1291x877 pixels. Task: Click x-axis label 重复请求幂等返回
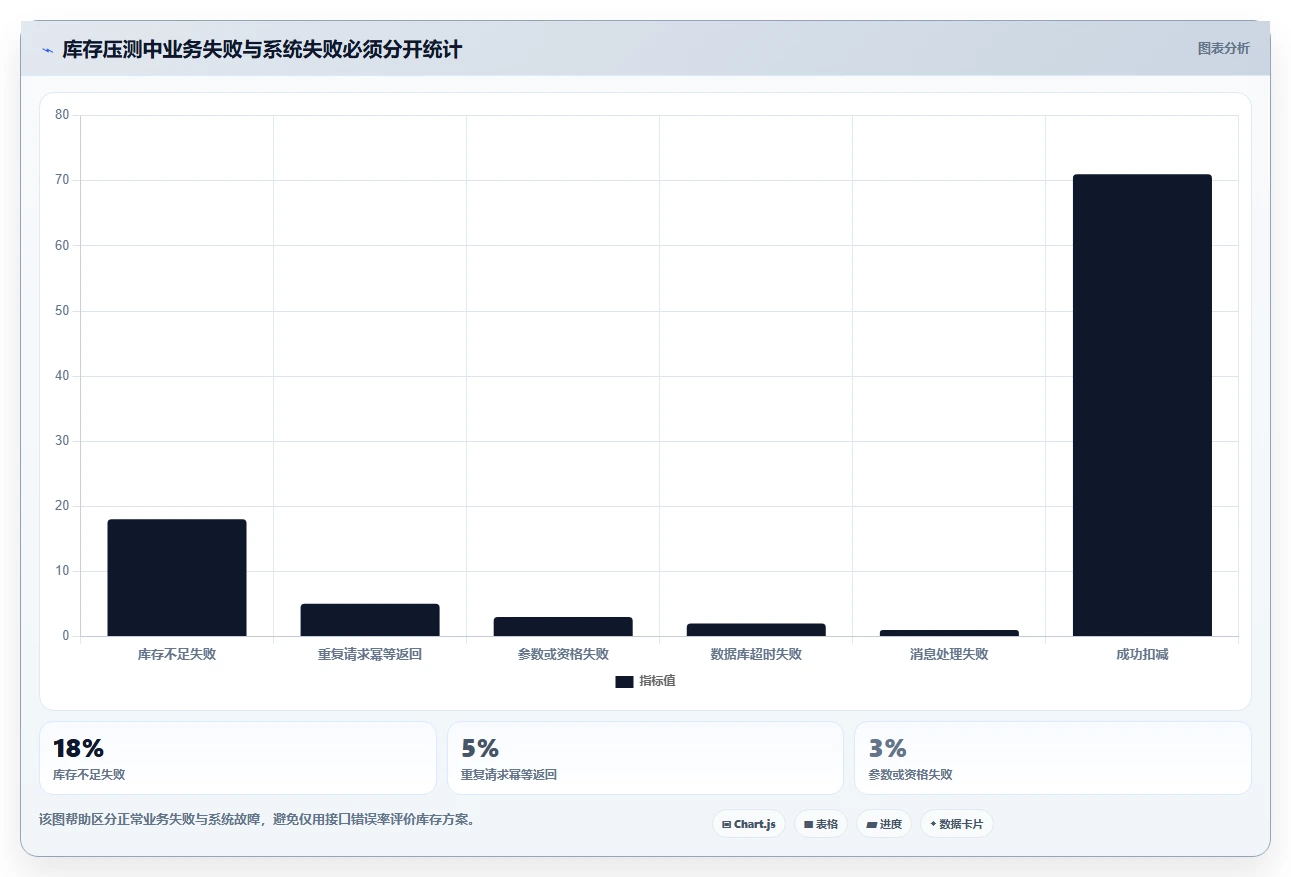tap(370, 655)
